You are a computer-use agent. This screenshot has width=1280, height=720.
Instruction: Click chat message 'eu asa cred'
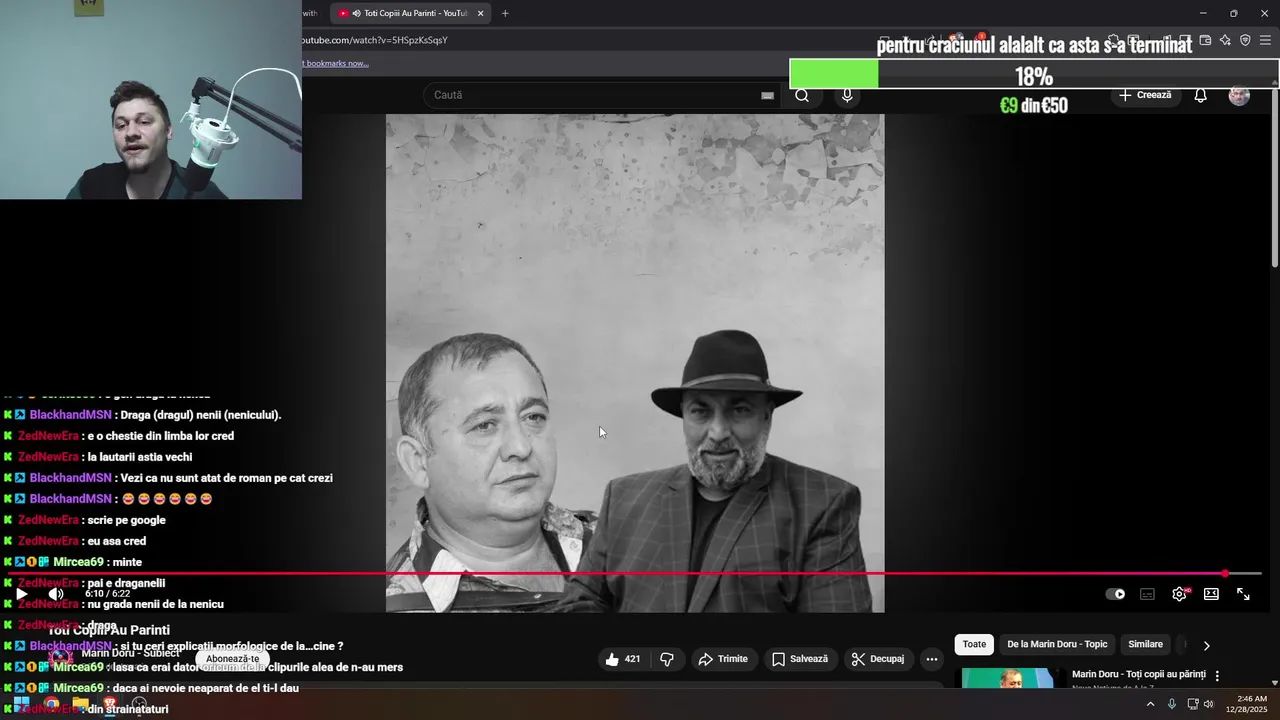pos(117,541)
